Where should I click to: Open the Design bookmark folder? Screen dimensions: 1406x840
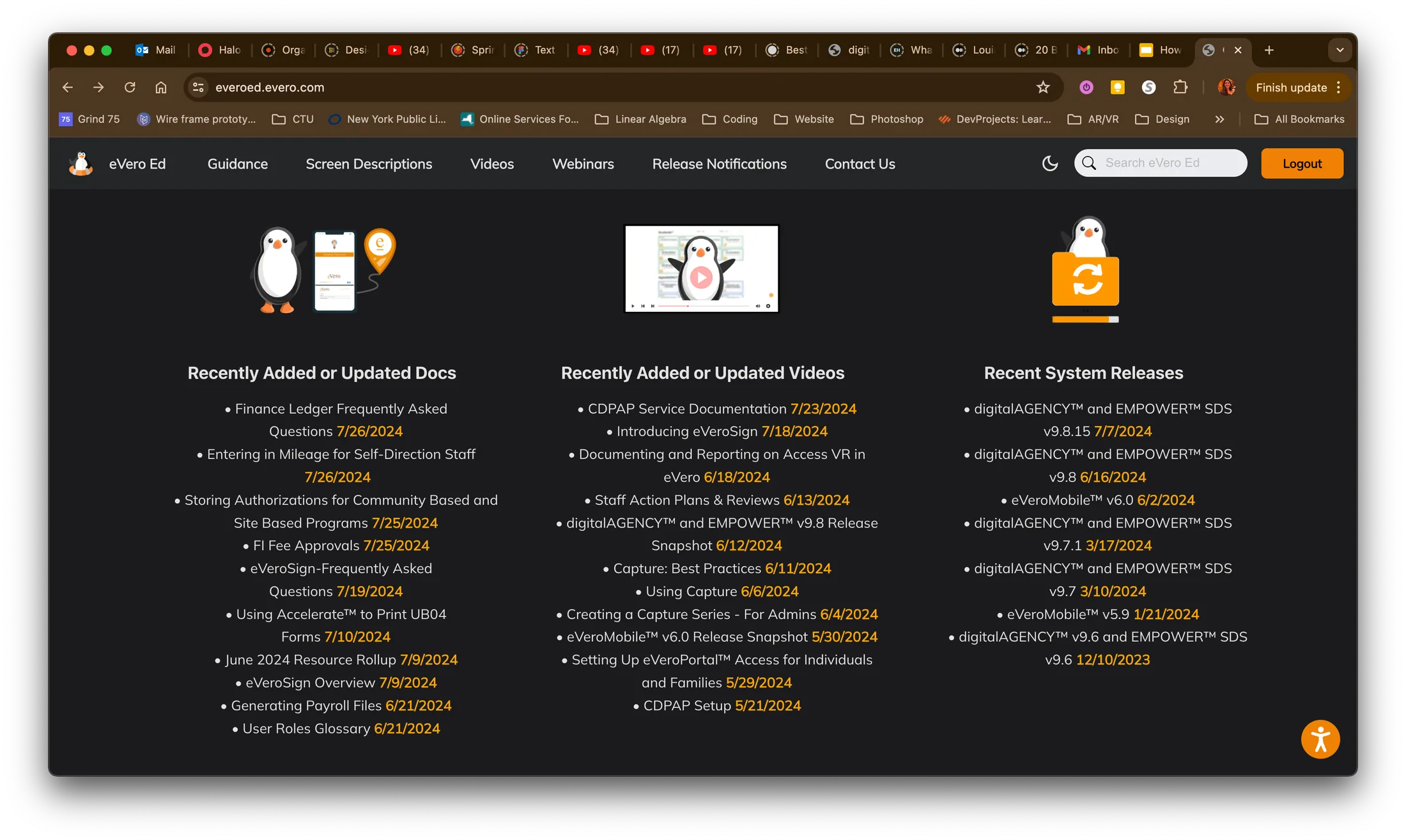point(1163,119)
